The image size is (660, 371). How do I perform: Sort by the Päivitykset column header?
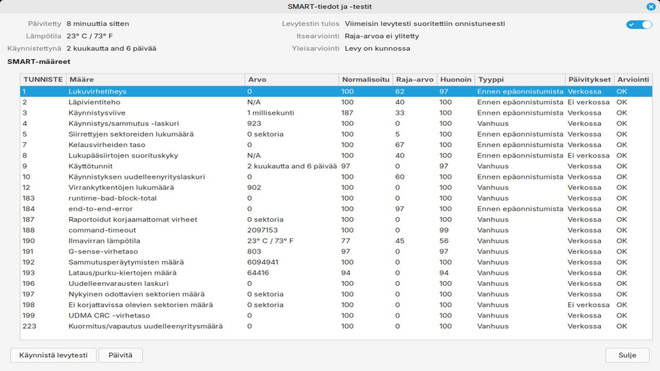[x=589, y=79]
